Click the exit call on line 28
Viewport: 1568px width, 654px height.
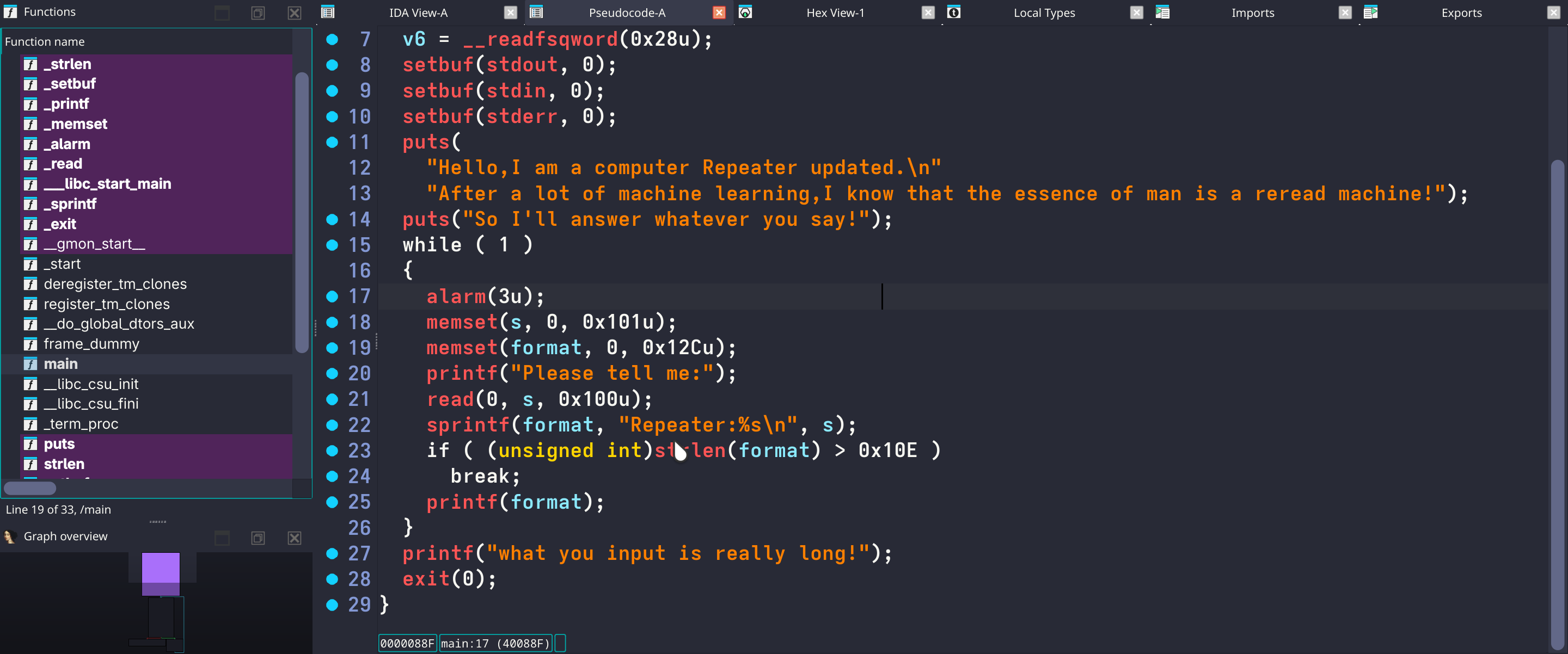coord(426,579)
